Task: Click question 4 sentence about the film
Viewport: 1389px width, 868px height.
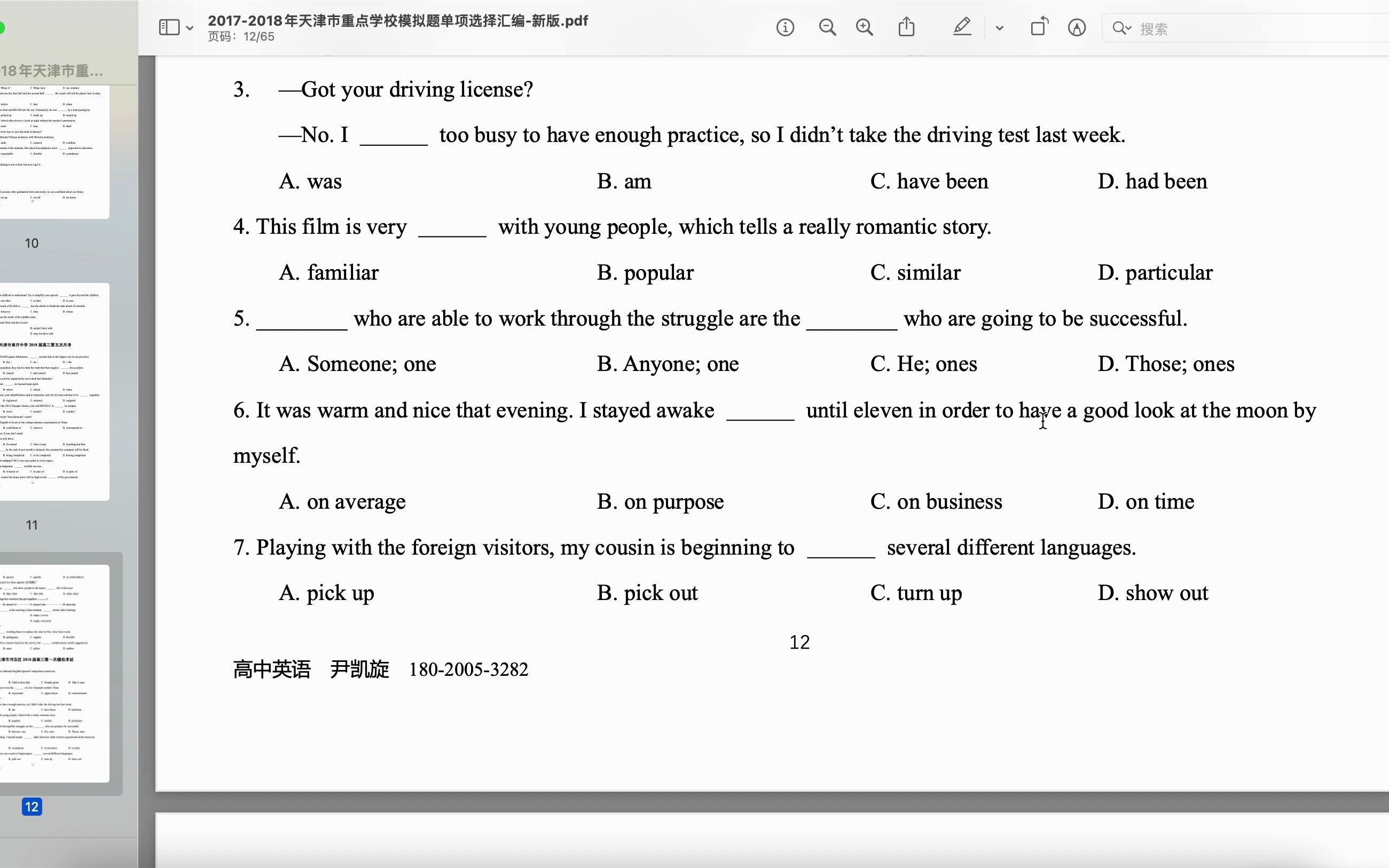Action: coord(612,227)
